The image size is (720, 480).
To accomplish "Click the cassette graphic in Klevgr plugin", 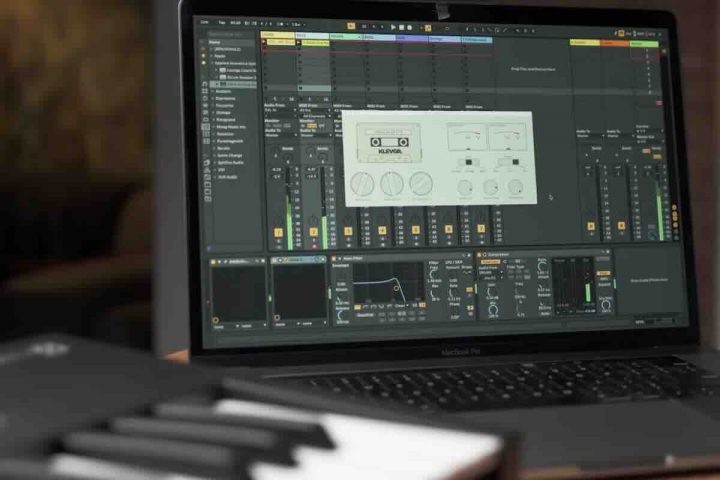I will coord(389,143).
